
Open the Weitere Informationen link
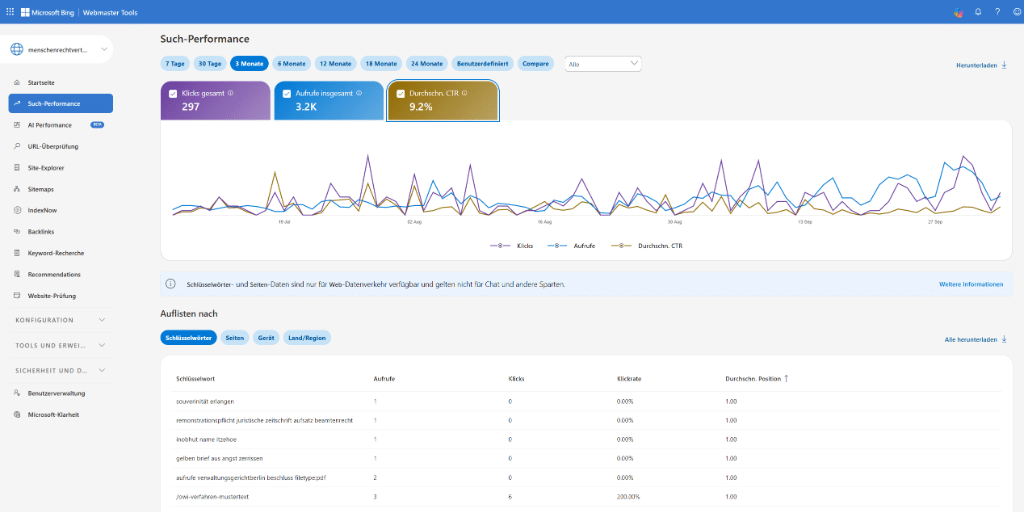click(x=970, y=284)
